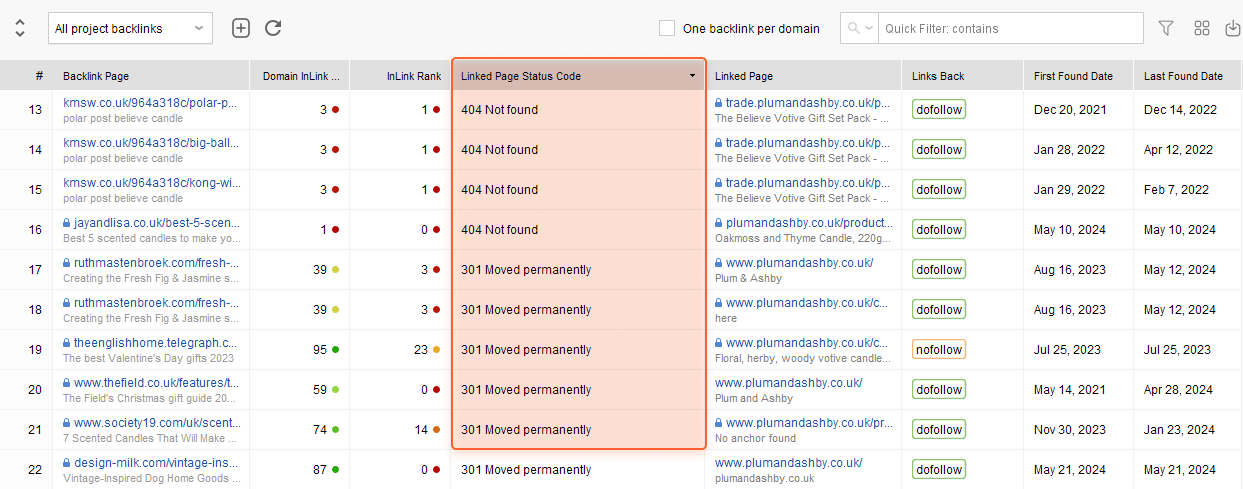1243x489 pixels.
Task: Open the design-milk.com/vintage-ins backlink link
Action: point(157,462)
